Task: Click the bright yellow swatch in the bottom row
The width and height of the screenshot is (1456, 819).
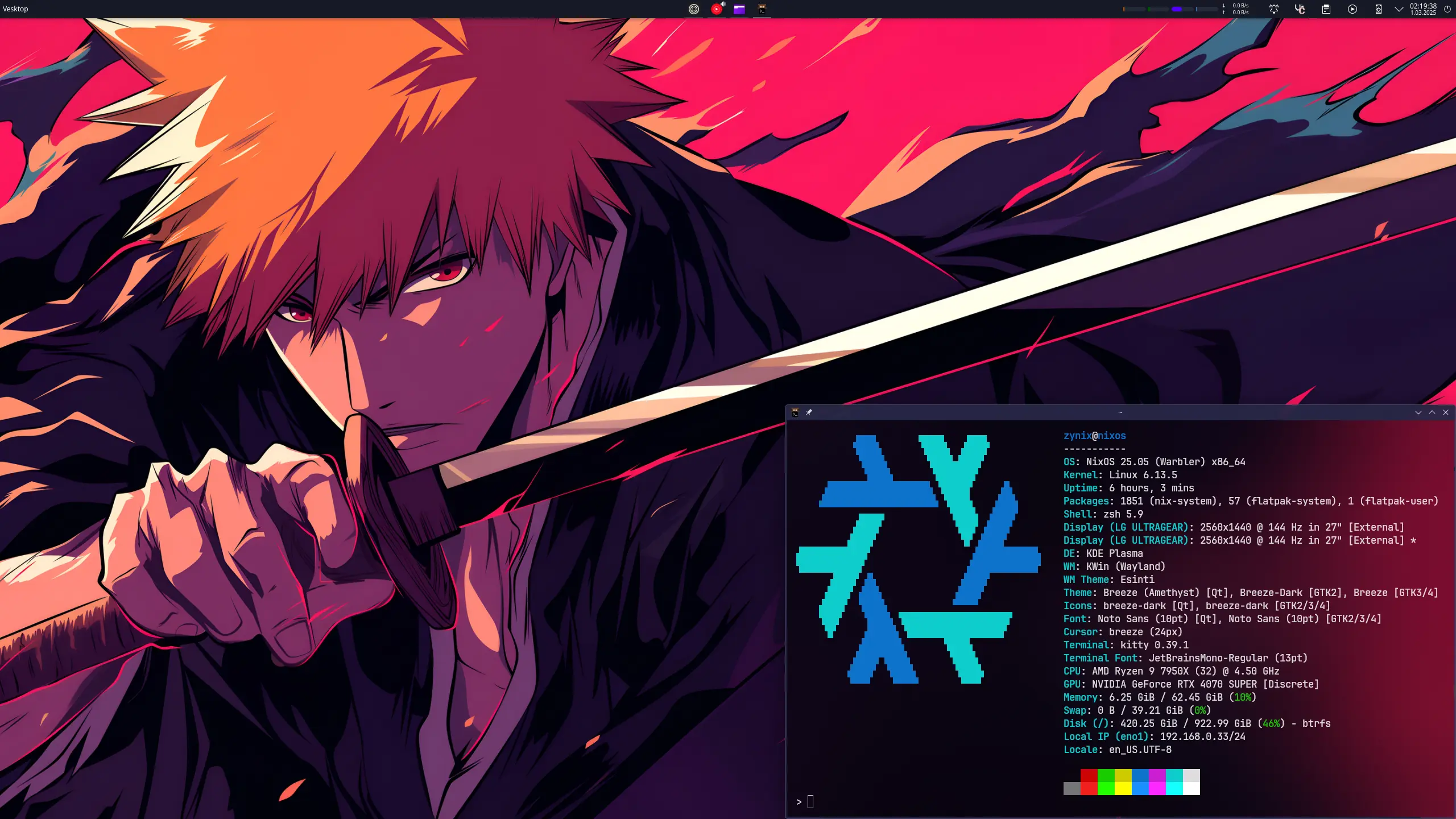Action: point(1123,789)
